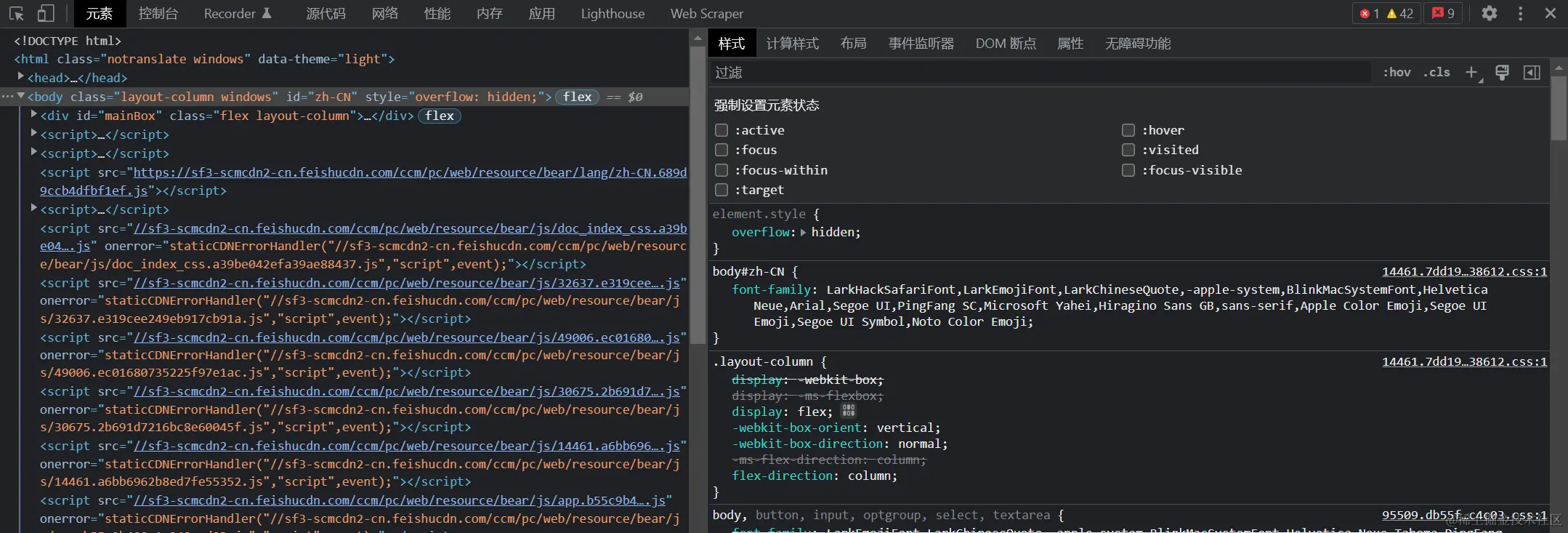This screenshot has width=1568, height=533.
Task: Click the red issues badge showing 9
Action: 1442,13
